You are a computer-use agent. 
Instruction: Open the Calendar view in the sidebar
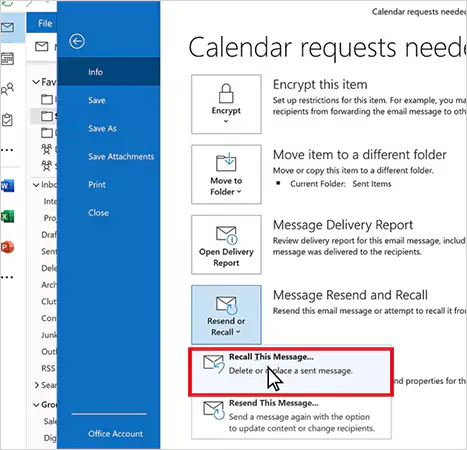[7, 59]
